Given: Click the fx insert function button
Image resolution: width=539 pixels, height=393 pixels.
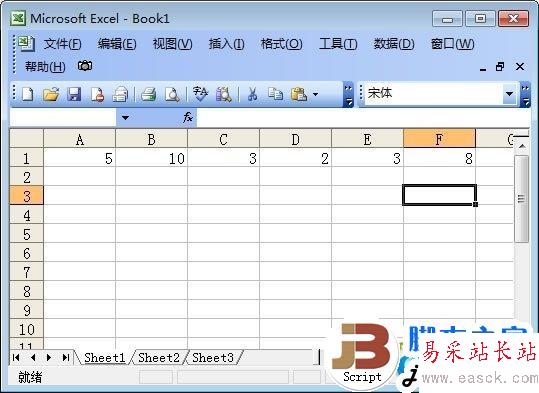Looking at the screenshot, I should click(x=188, y=118).
